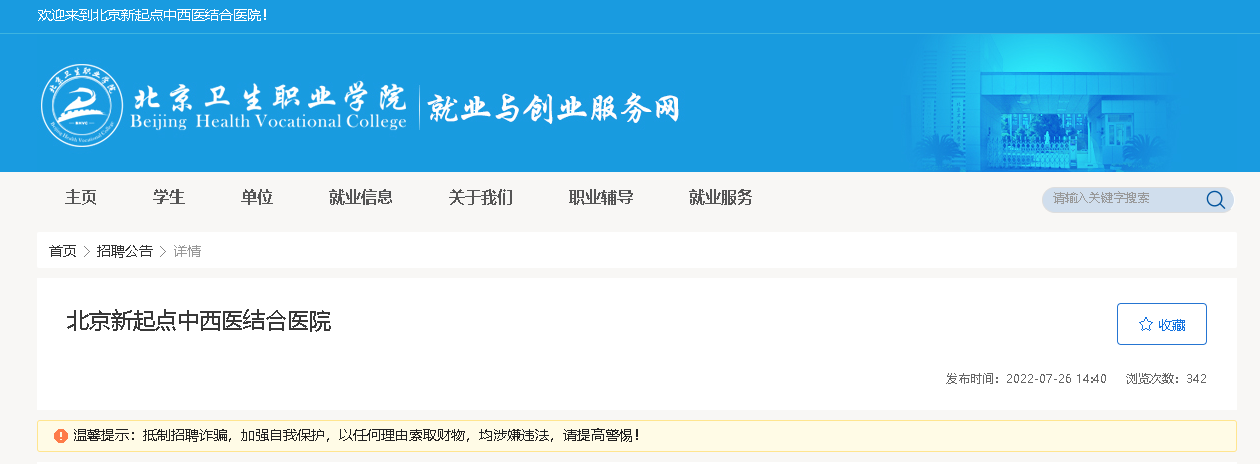Open the 学生 menu item
Viewport: 1260px width, 464px height.
tap(169, 198)
